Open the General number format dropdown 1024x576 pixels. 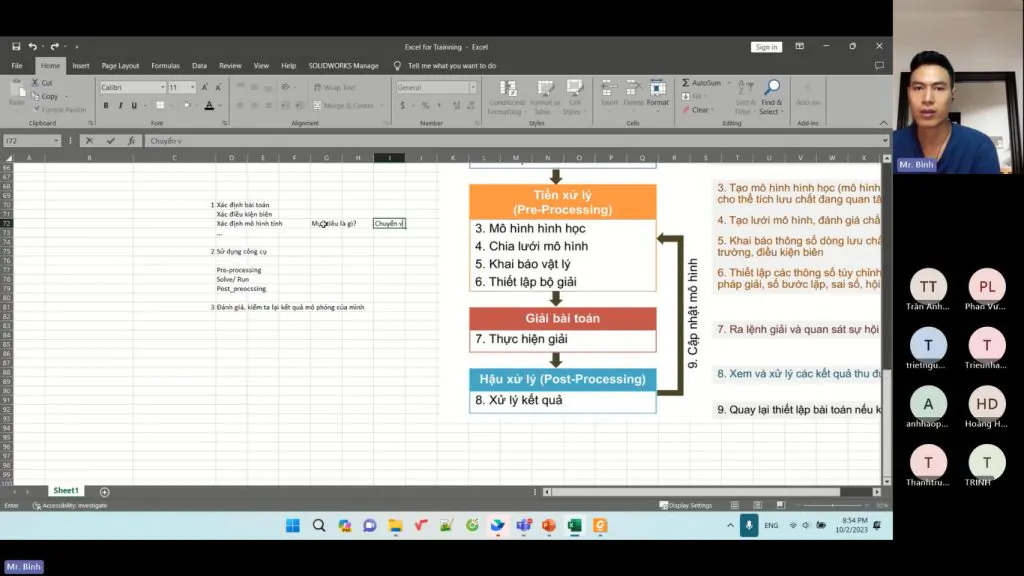tap(473, 87)
